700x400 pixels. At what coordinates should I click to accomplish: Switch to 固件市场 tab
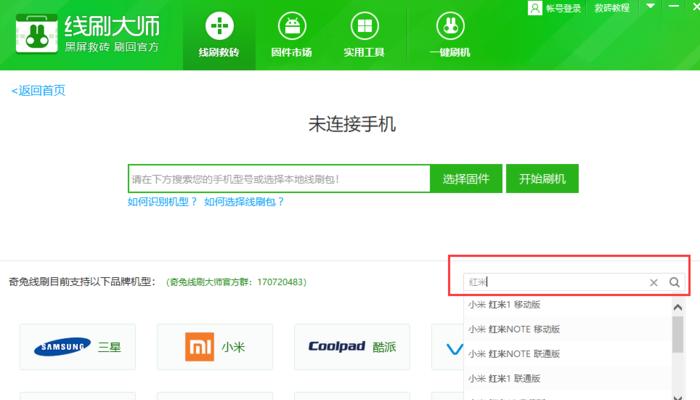292,35
